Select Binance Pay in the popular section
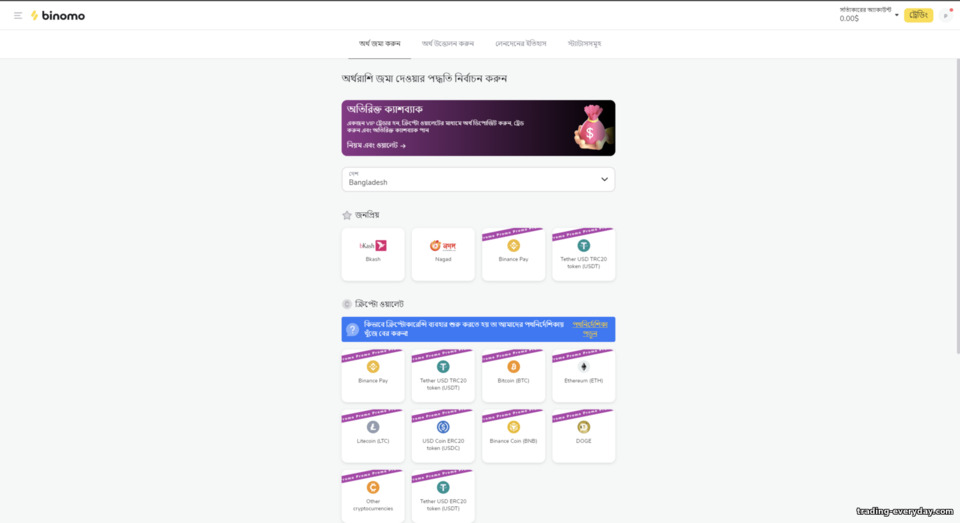 (x=513, y=254)
